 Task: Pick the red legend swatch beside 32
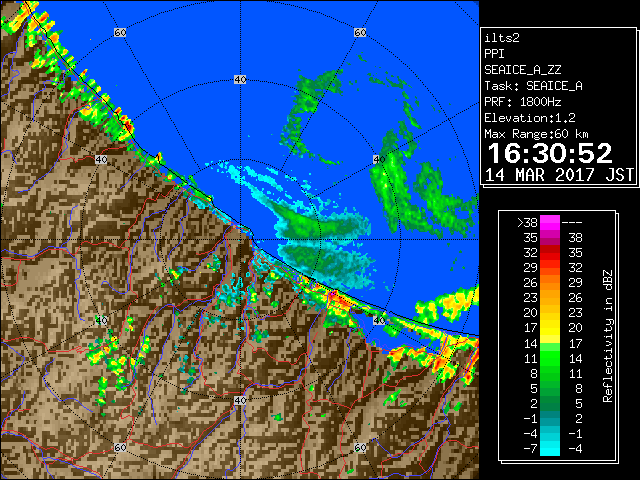coord(550,253)
